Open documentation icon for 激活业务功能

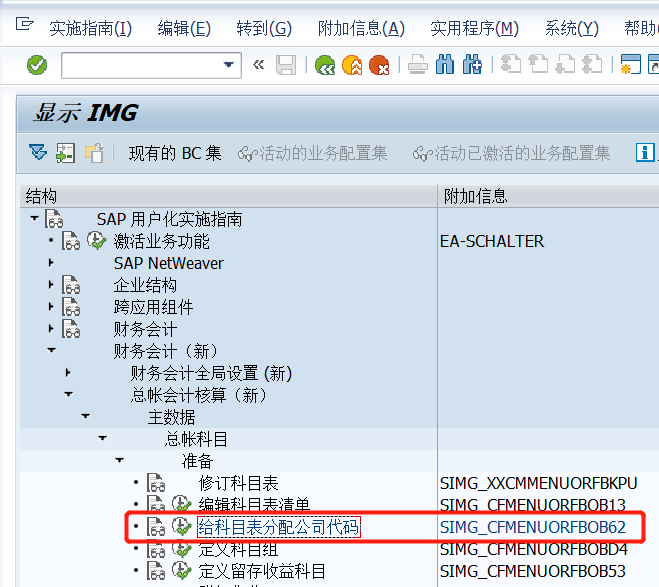pos(71,241)
